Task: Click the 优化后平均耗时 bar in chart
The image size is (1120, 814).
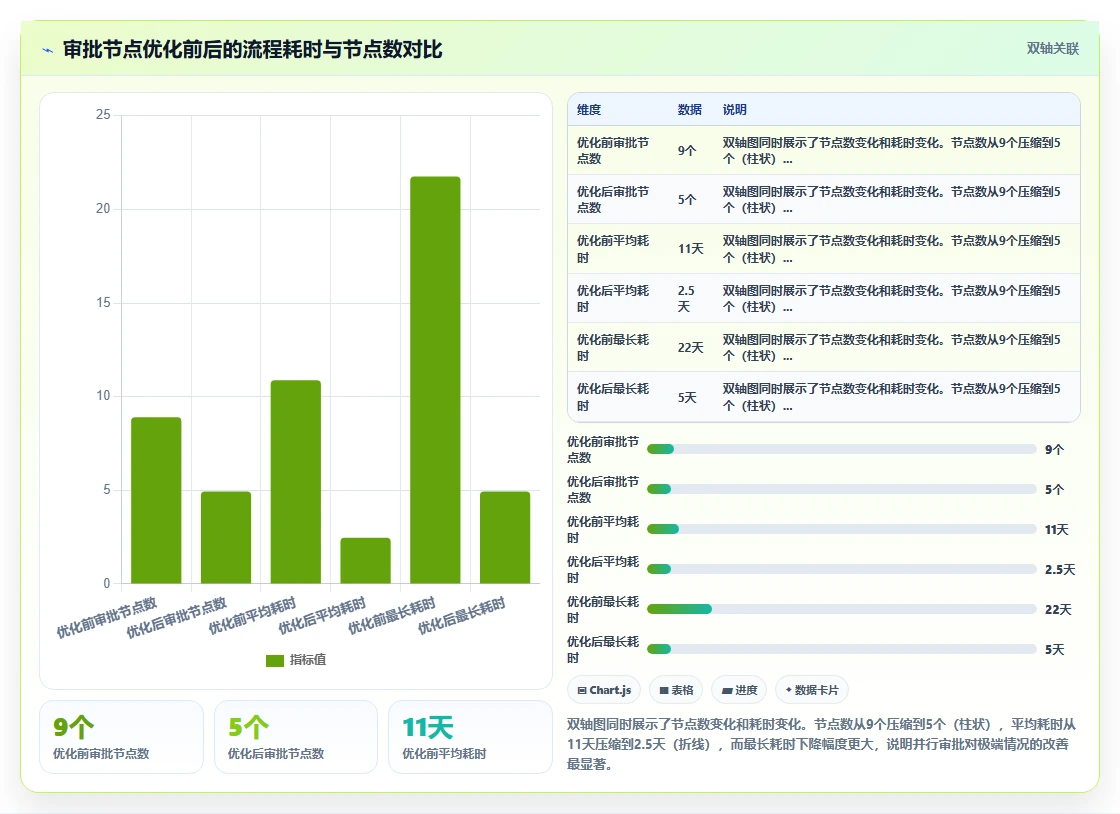Action: point(366,561)
